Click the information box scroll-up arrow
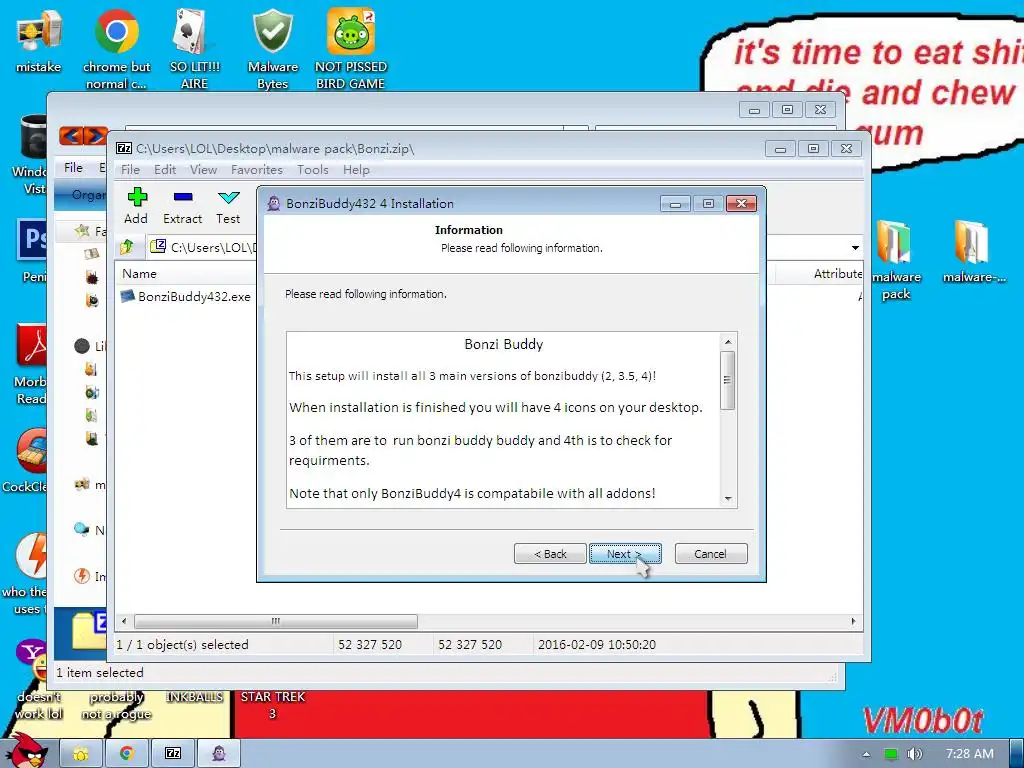This screenshot has width=1024, height=768. tap(728, 342)
